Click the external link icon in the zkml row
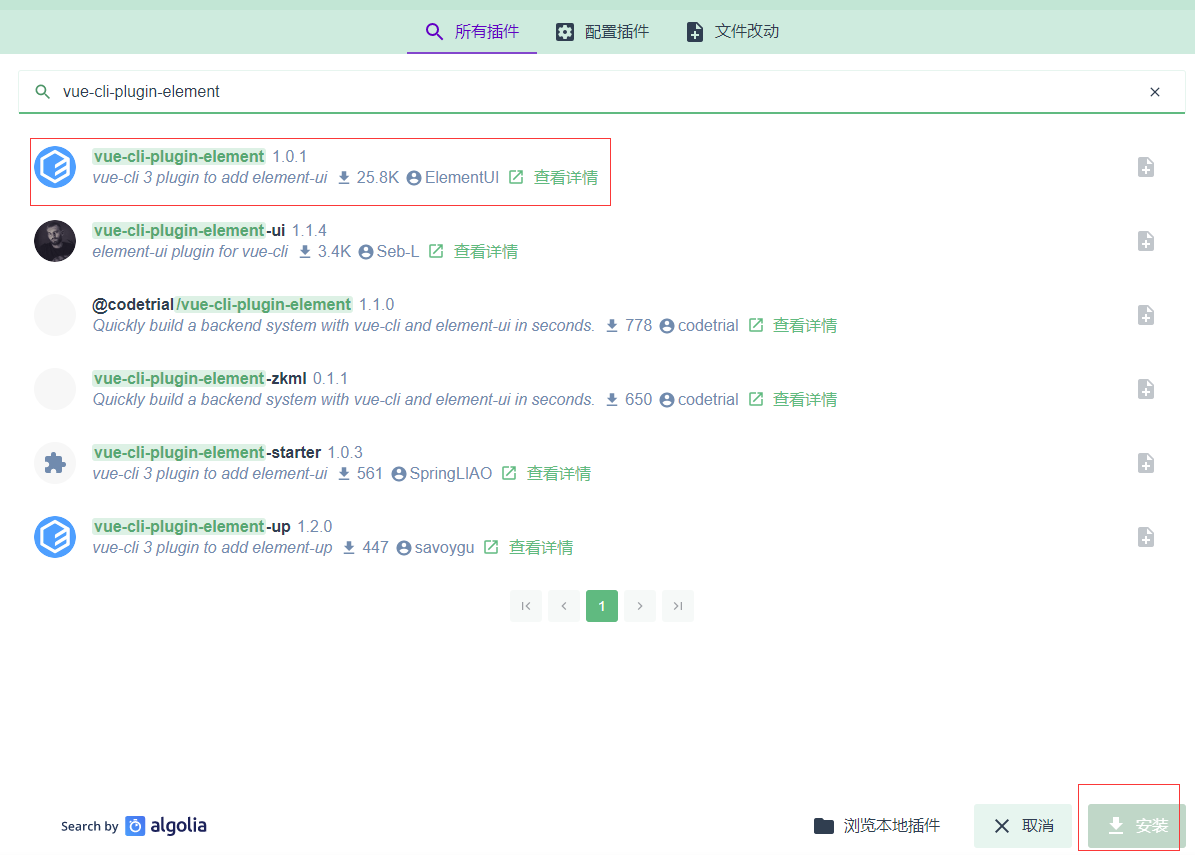Screen dimensions: 1195x855 (755, 399)
